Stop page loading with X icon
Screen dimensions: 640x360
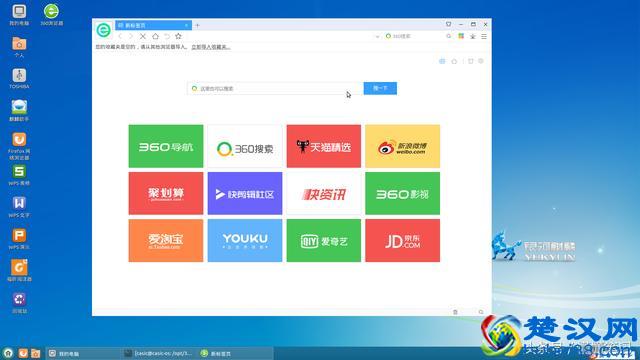(x=143, y=36)
